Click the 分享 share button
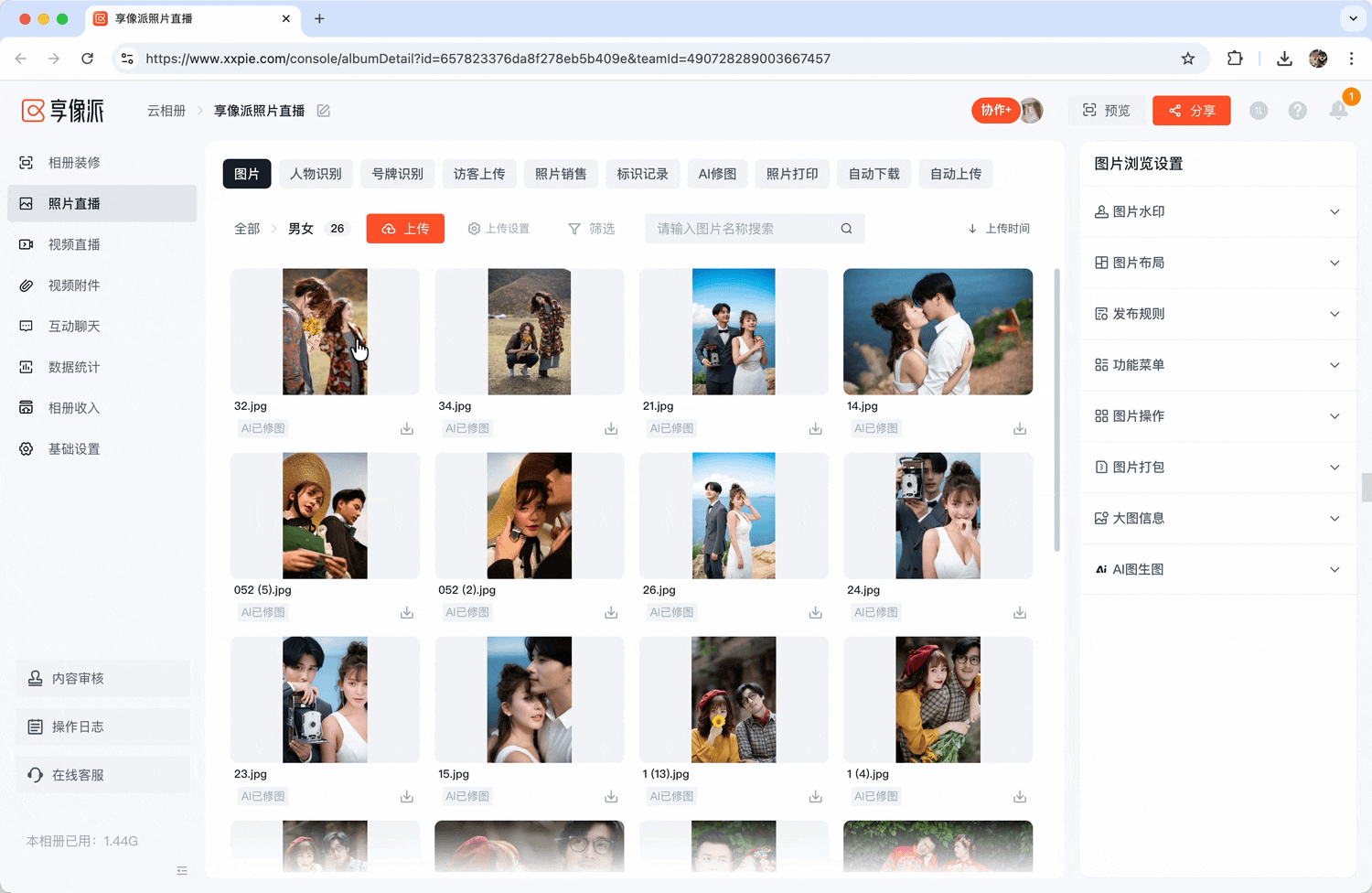 coord(1192,111)
